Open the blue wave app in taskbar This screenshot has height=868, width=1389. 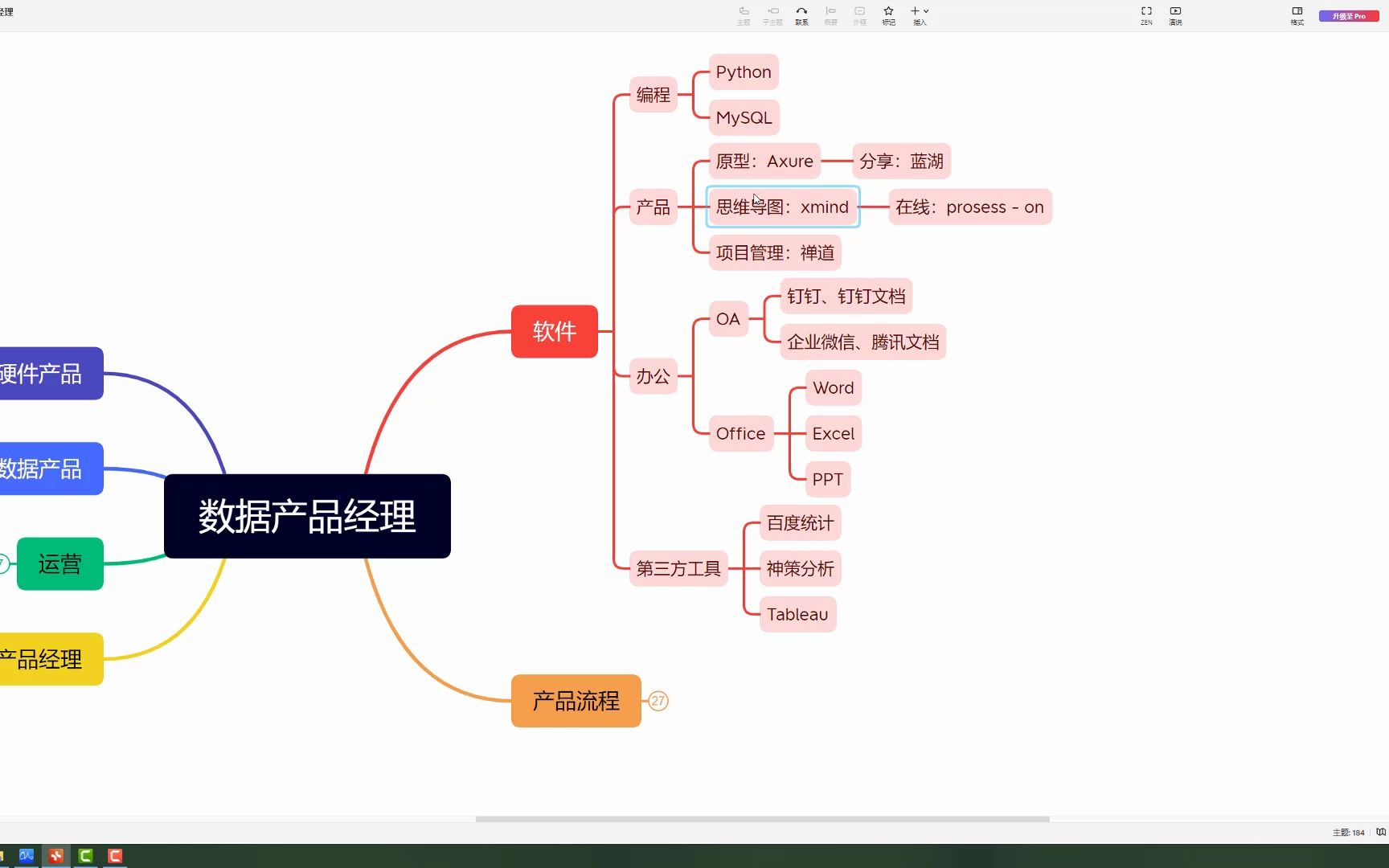tap(27, 856)
